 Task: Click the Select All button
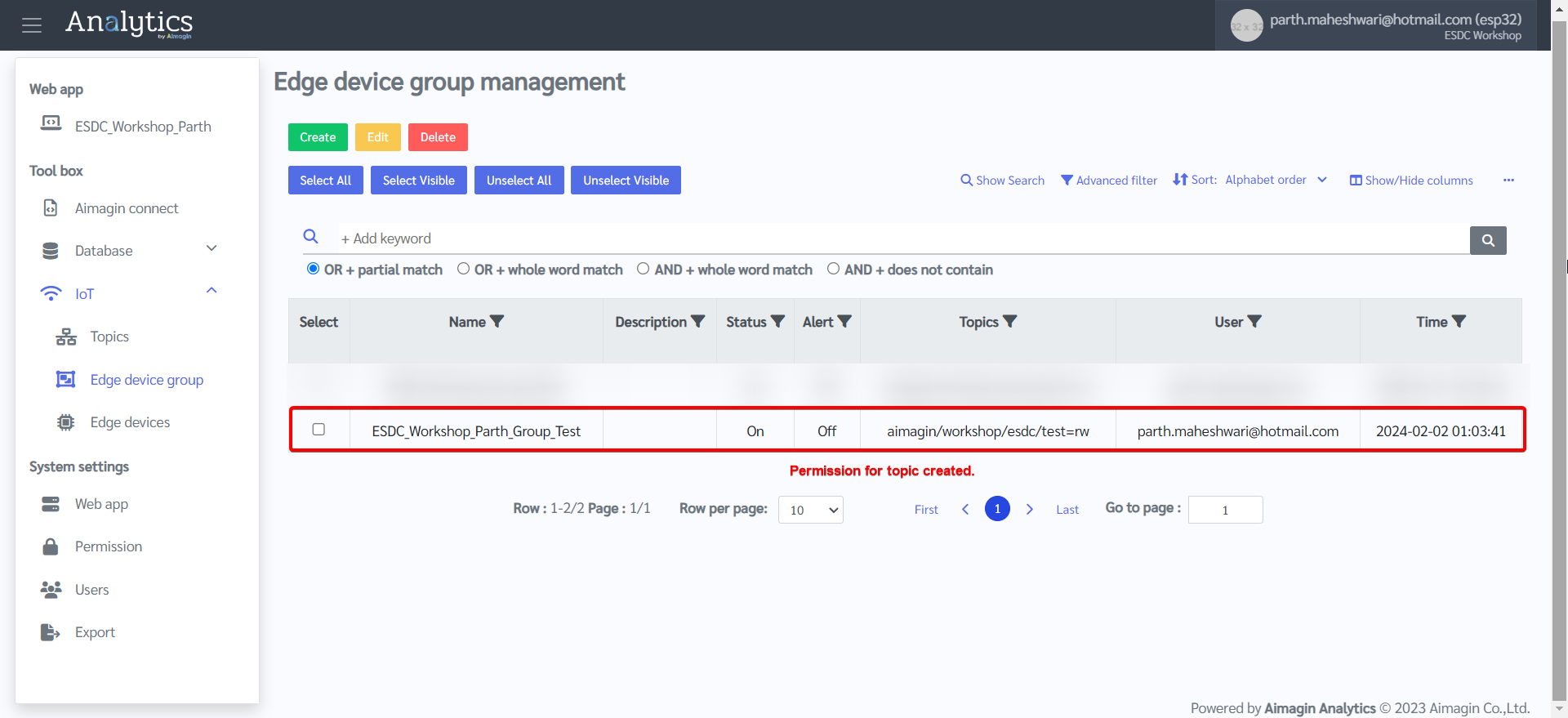click(x=325, y=181)
